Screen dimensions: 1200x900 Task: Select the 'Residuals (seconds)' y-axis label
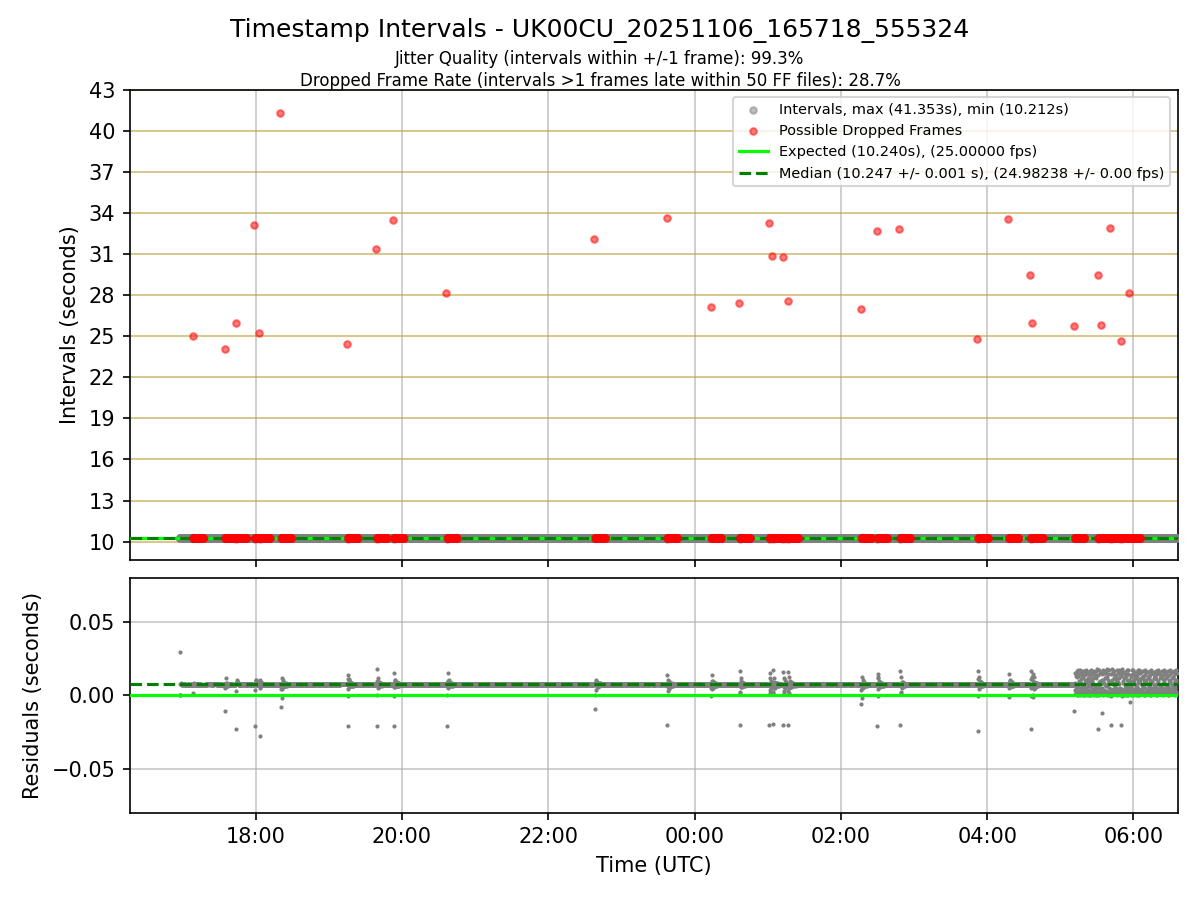32,696
